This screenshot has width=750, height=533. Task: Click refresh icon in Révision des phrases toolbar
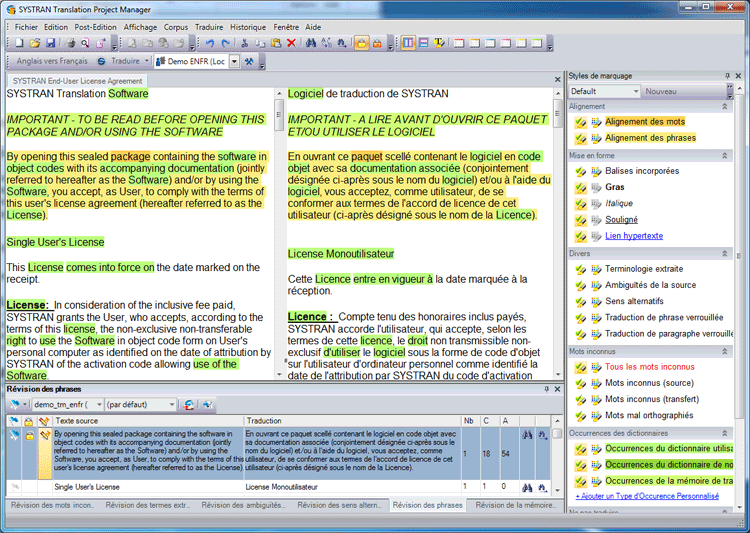point(189,405)
